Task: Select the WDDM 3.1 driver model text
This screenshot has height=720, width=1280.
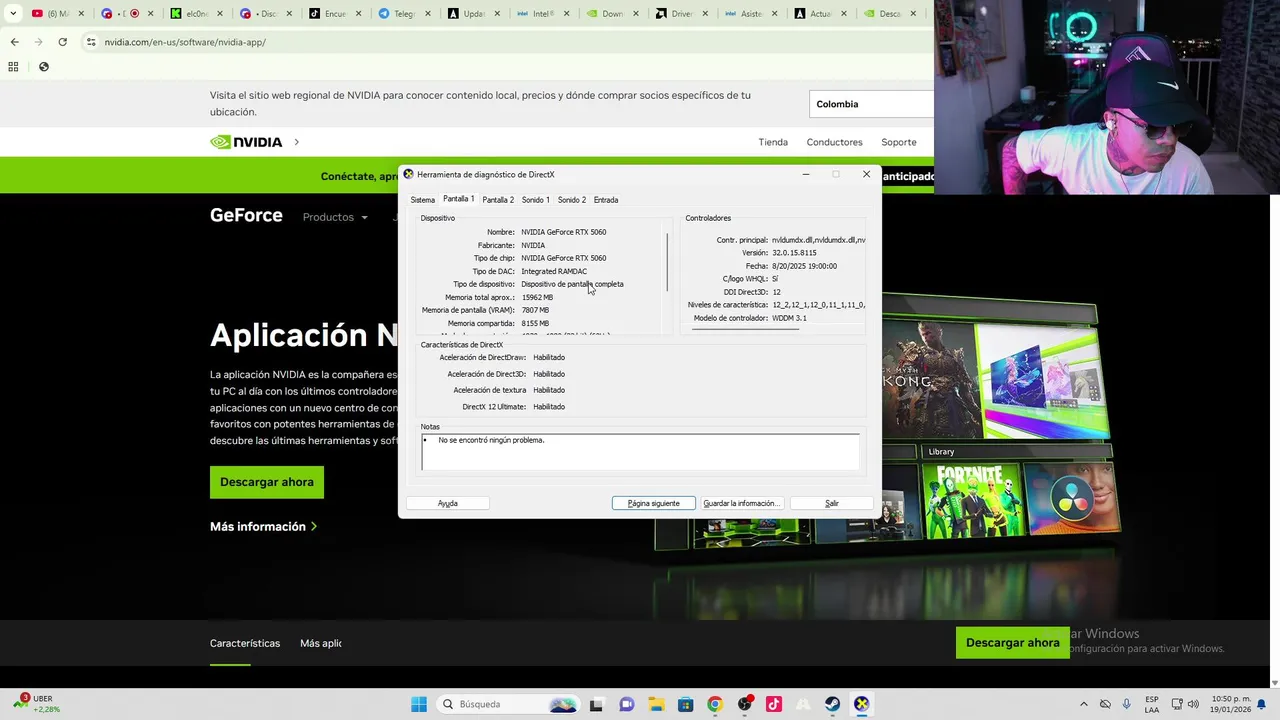Action: tap(789, 318)
